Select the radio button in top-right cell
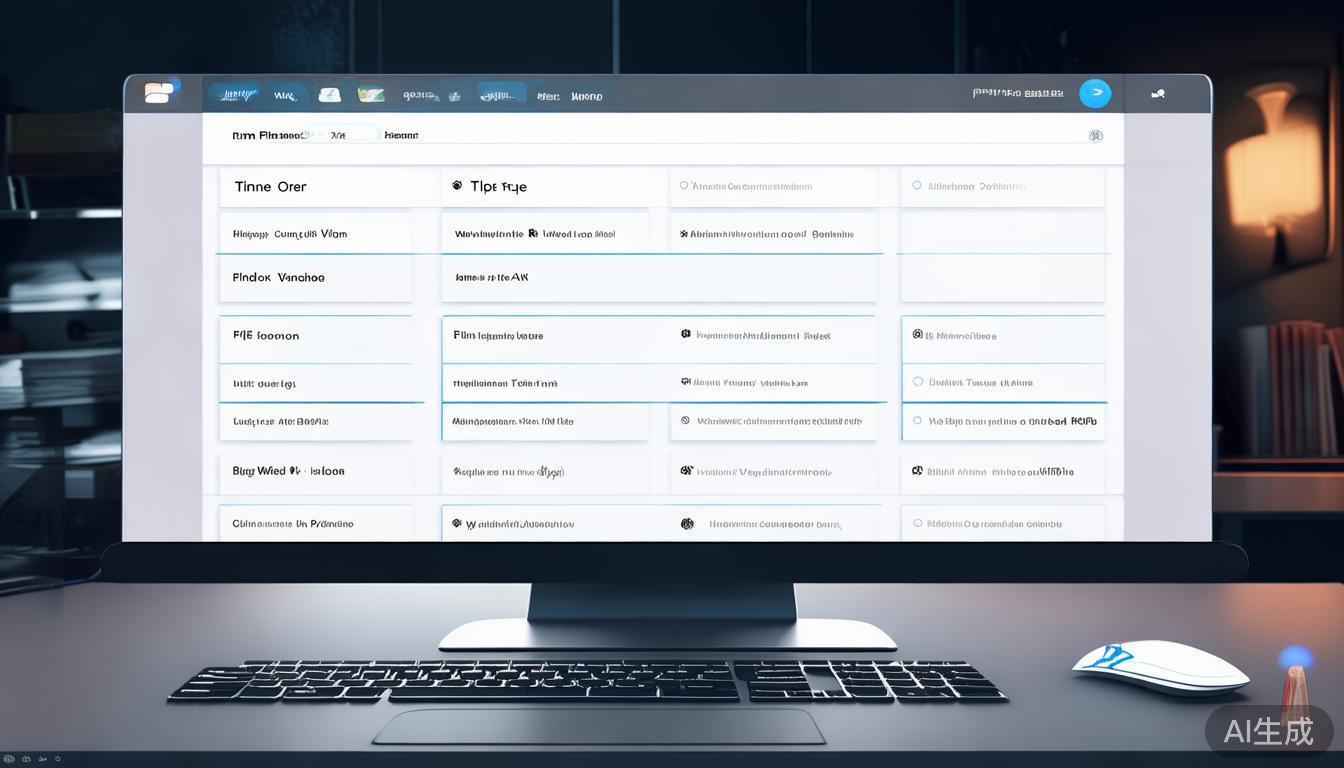1344x768 pixels. pos(917,186)
